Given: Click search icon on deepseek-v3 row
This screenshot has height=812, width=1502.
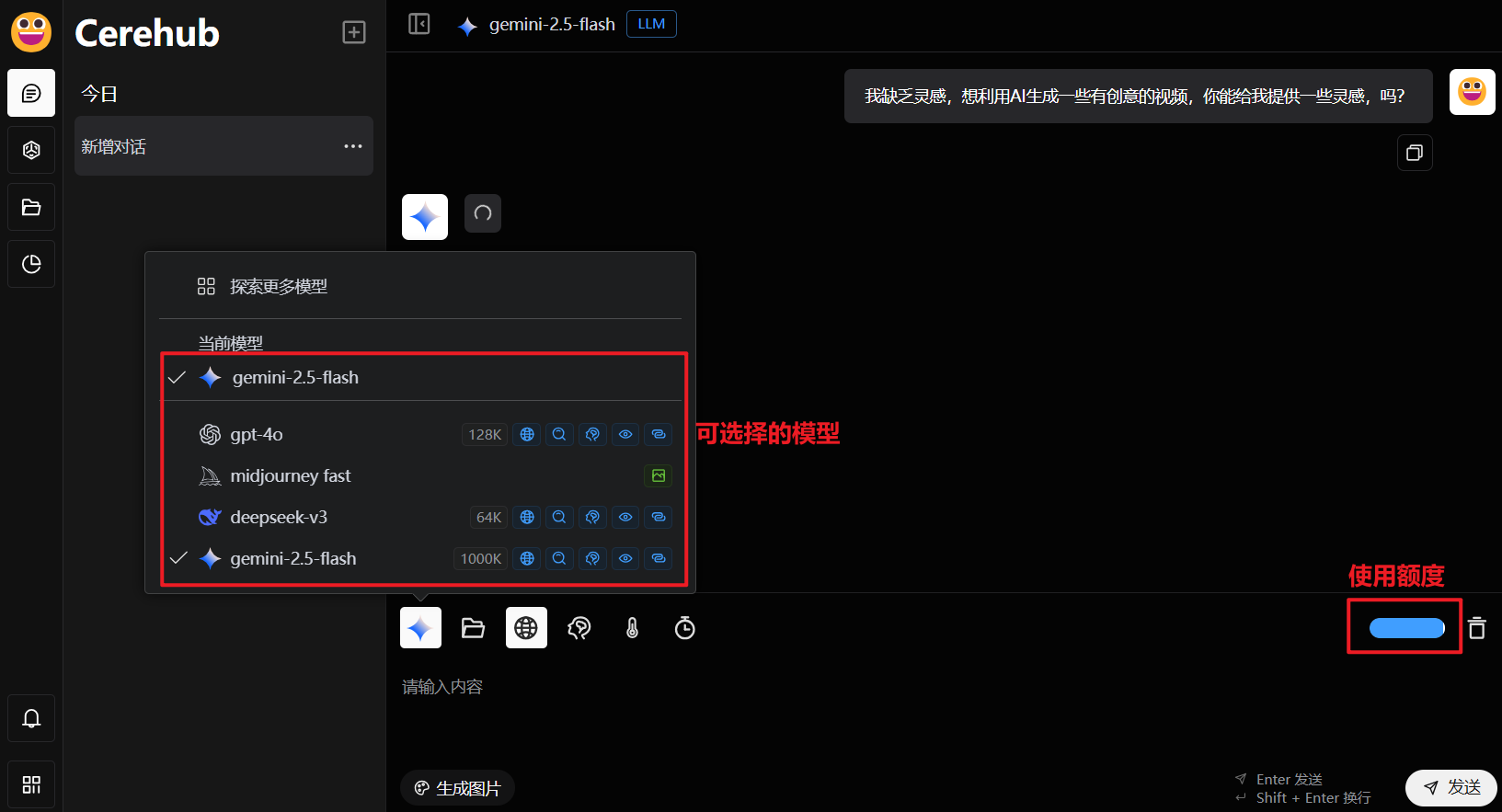Looking at the screenshot, I should [x=559, y=517].
